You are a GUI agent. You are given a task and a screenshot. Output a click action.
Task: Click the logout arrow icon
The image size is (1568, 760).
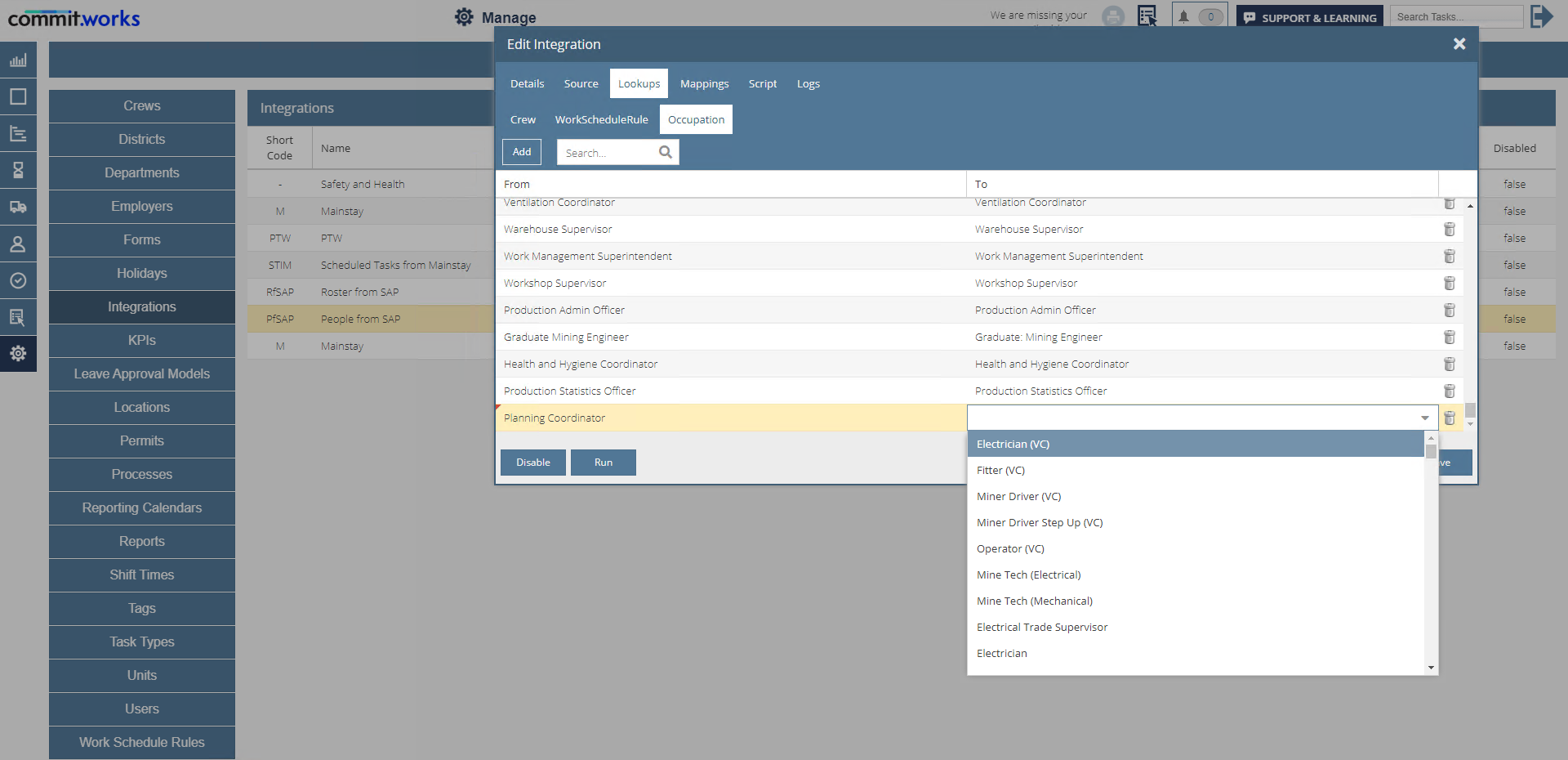click(1541, 16)
